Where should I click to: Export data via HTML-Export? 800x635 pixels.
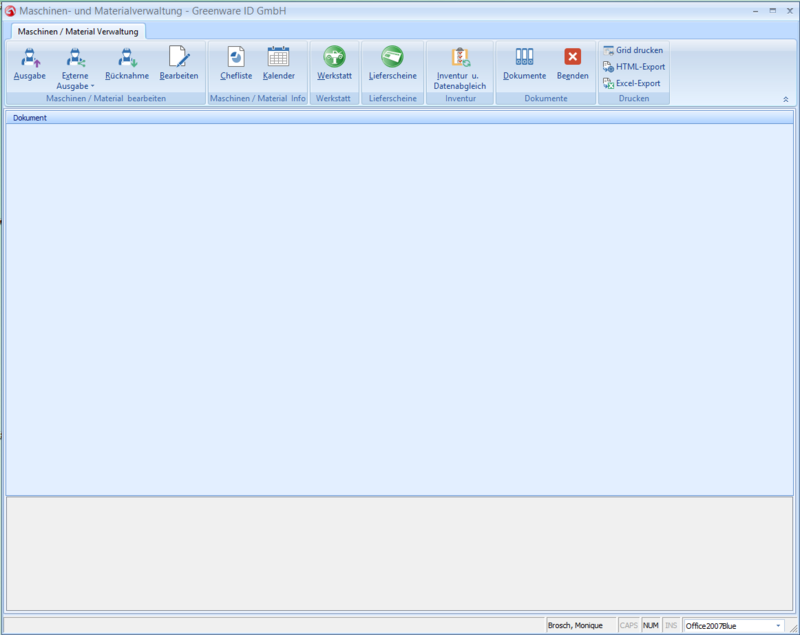tap(634, 67)
